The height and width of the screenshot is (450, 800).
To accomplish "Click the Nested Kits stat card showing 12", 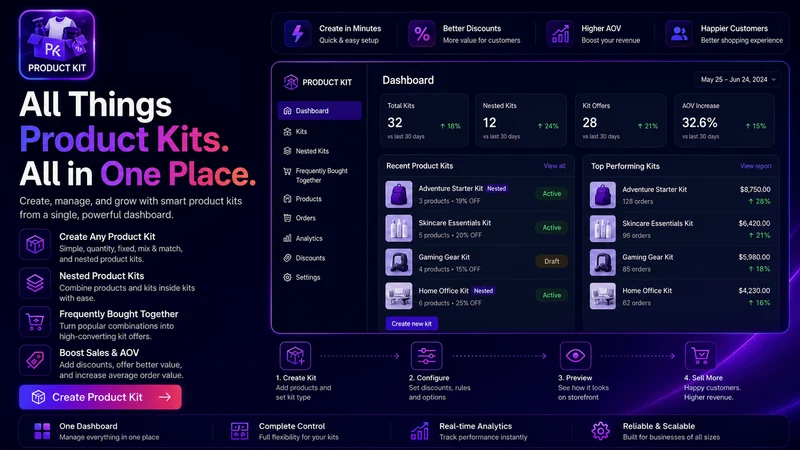I will [x=520, y=120].
